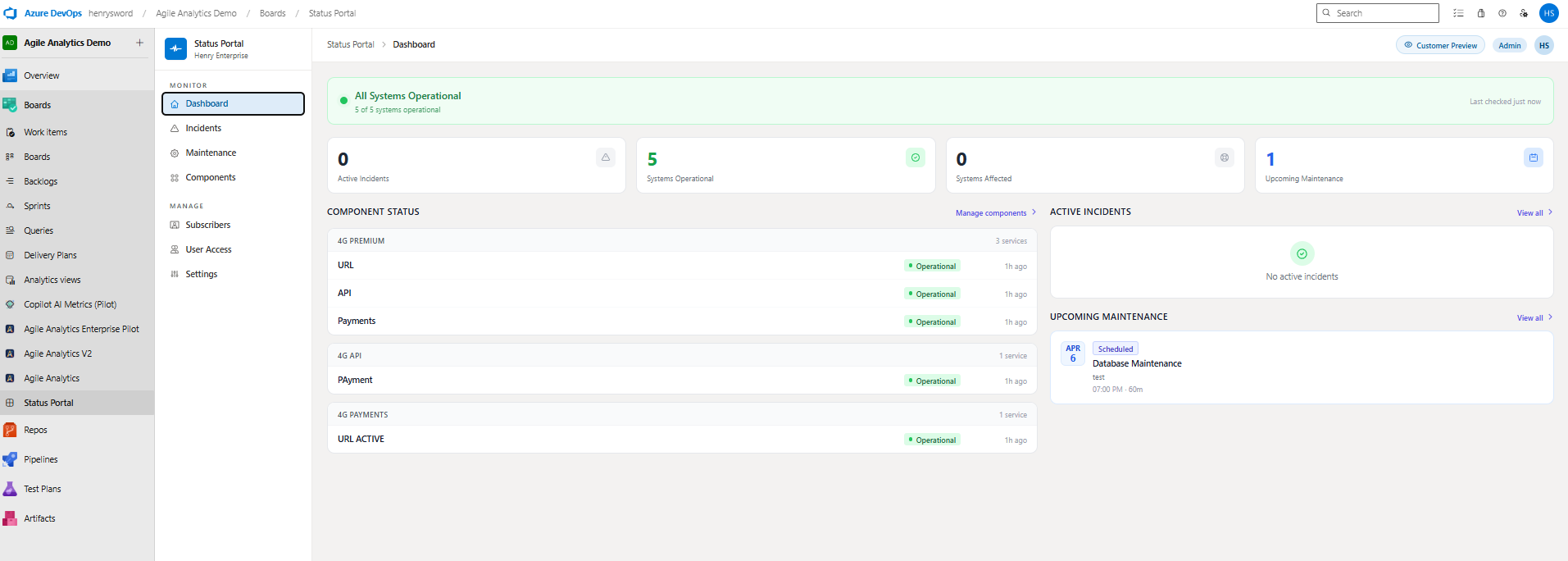
Task: Click the Azure DevOps logo icon
Action: 10,13
